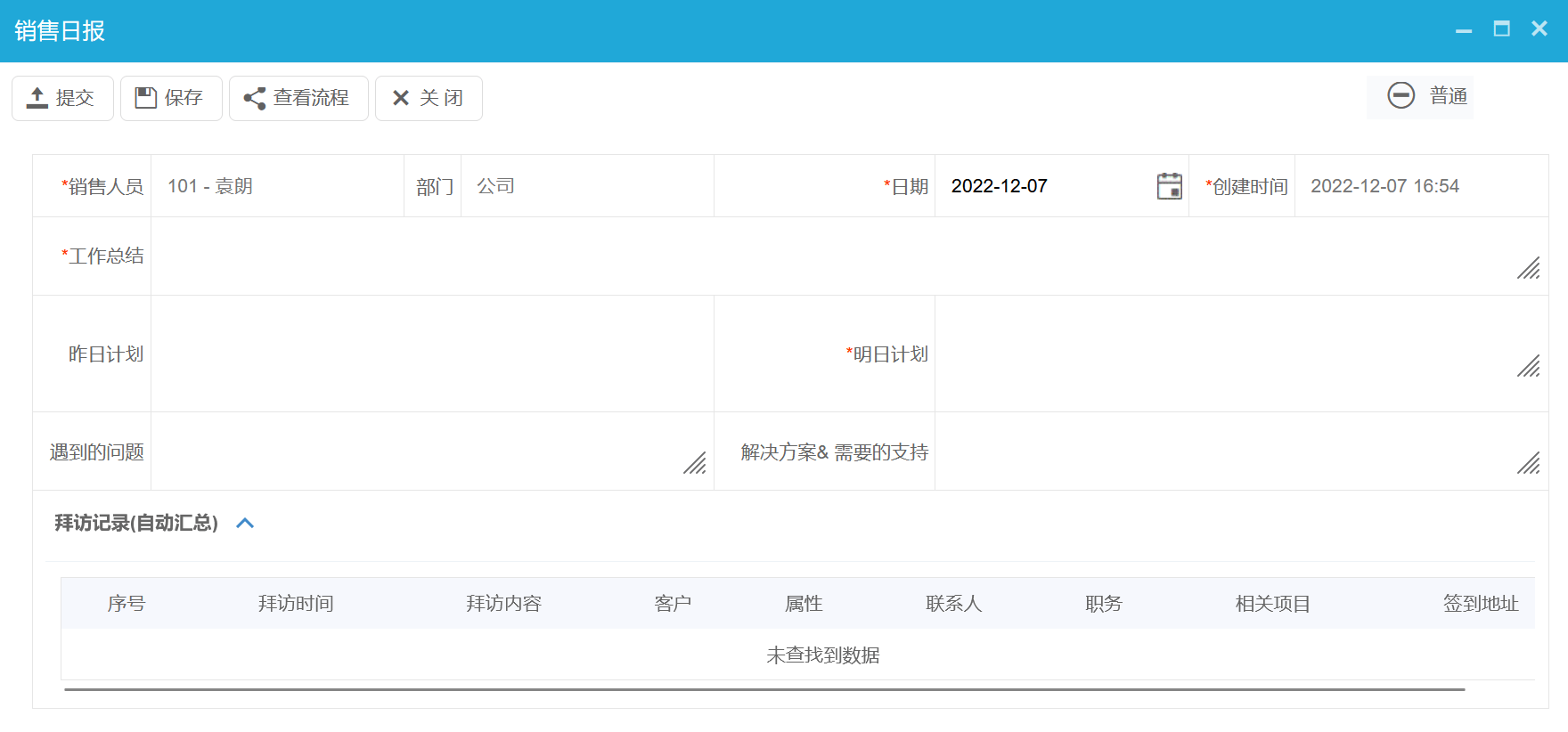The height and width of the screenshot is (732, 1568).
Task: Click the 拜访时间 column header
Action: [x=296, y=604]
